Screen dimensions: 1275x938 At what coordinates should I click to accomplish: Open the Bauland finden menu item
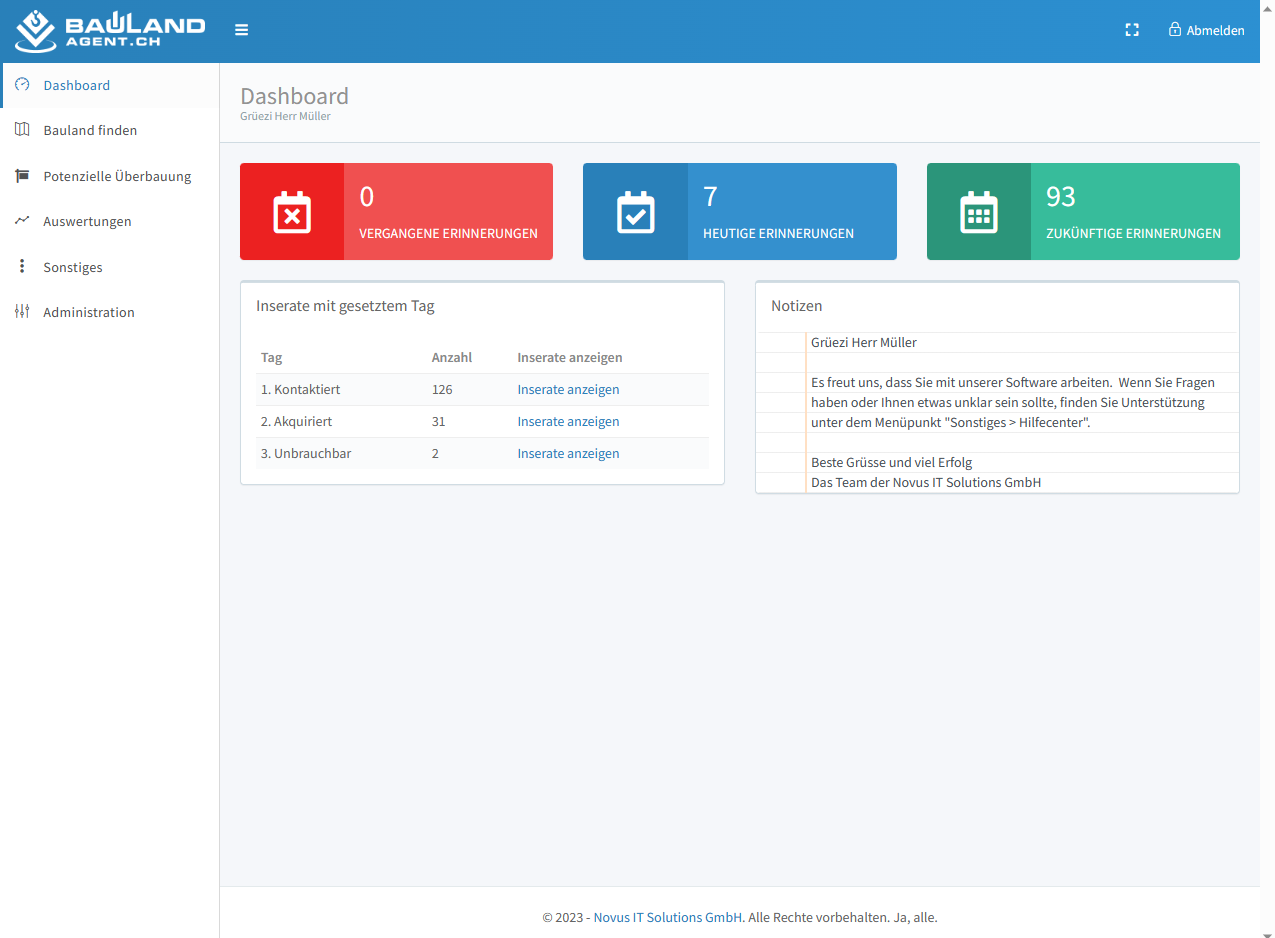(x=90, y=130)
